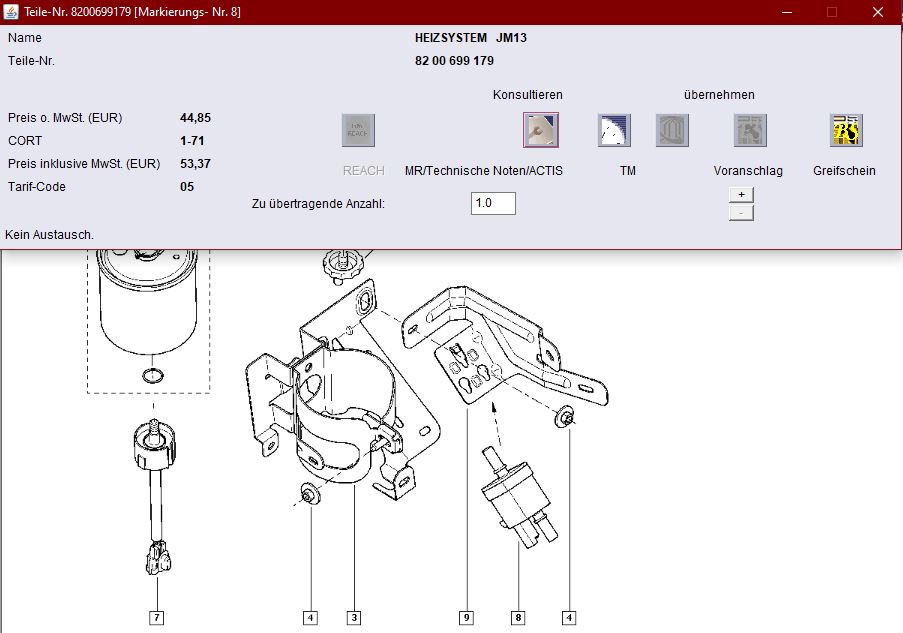Close the Teile-Nr. 8200699179 dialog
The height and width of the screenshot is (633, 903).
point(878,12)
